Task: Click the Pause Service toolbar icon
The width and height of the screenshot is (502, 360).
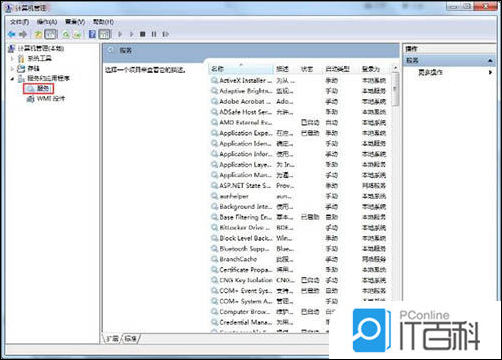Action: [154, 34]
